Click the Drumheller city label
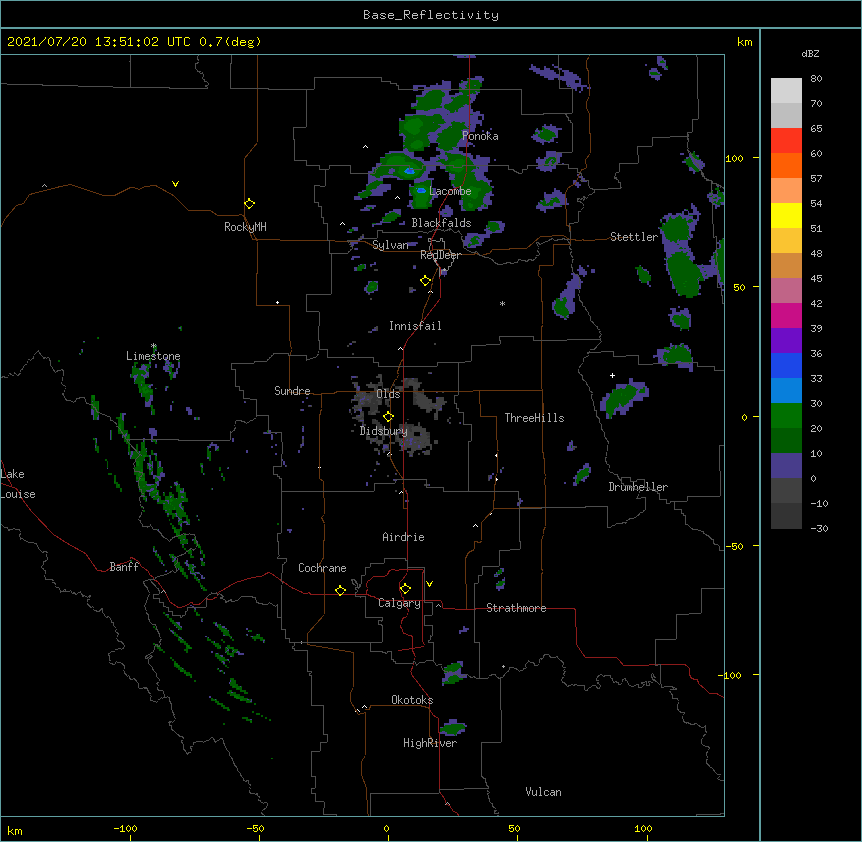This screenshot has height=842, width=862. click(638, 487)
